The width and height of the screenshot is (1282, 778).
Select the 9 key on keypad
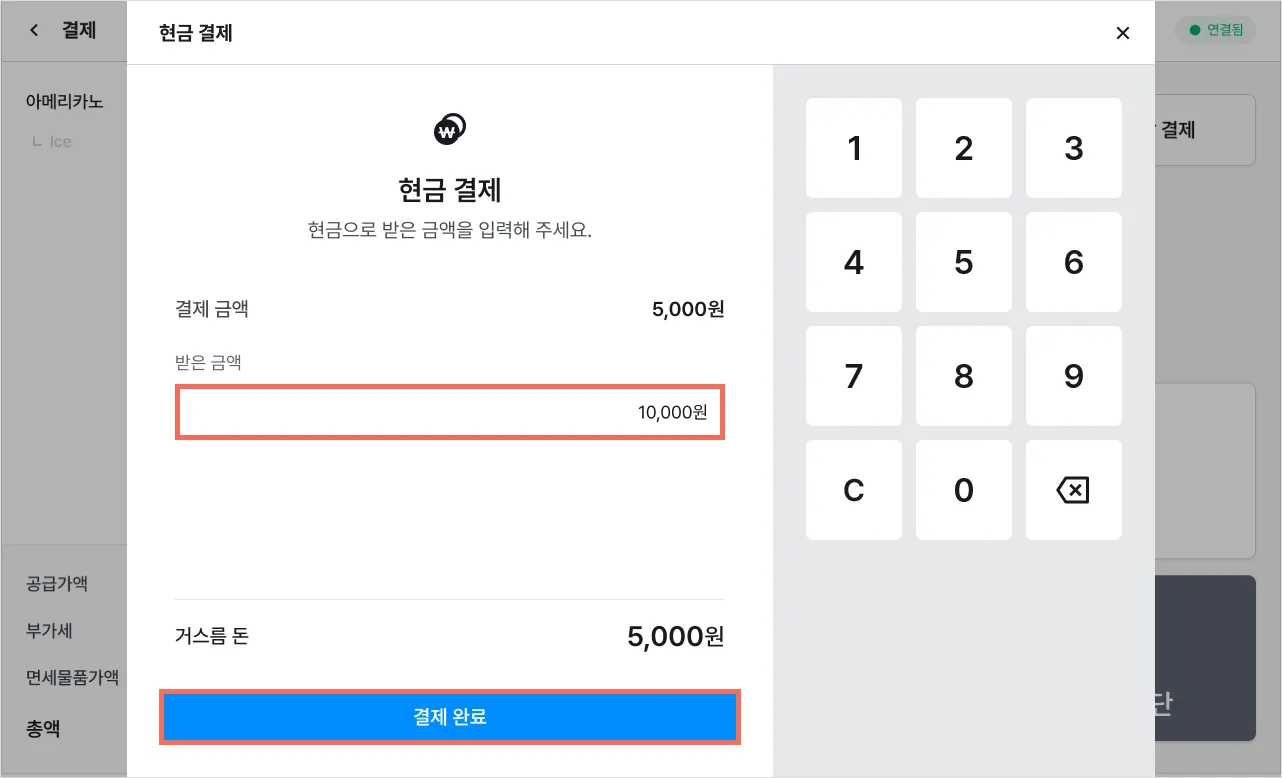tap(1073, 376)
